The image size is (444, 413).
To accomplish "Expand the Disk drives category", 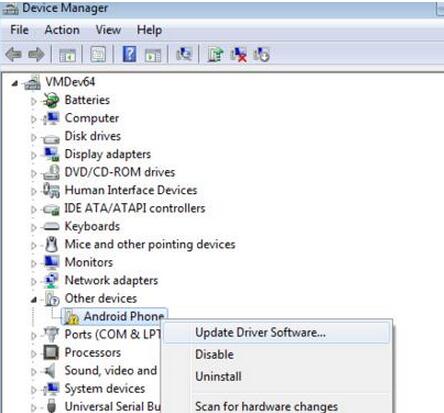I will point(34,137).
